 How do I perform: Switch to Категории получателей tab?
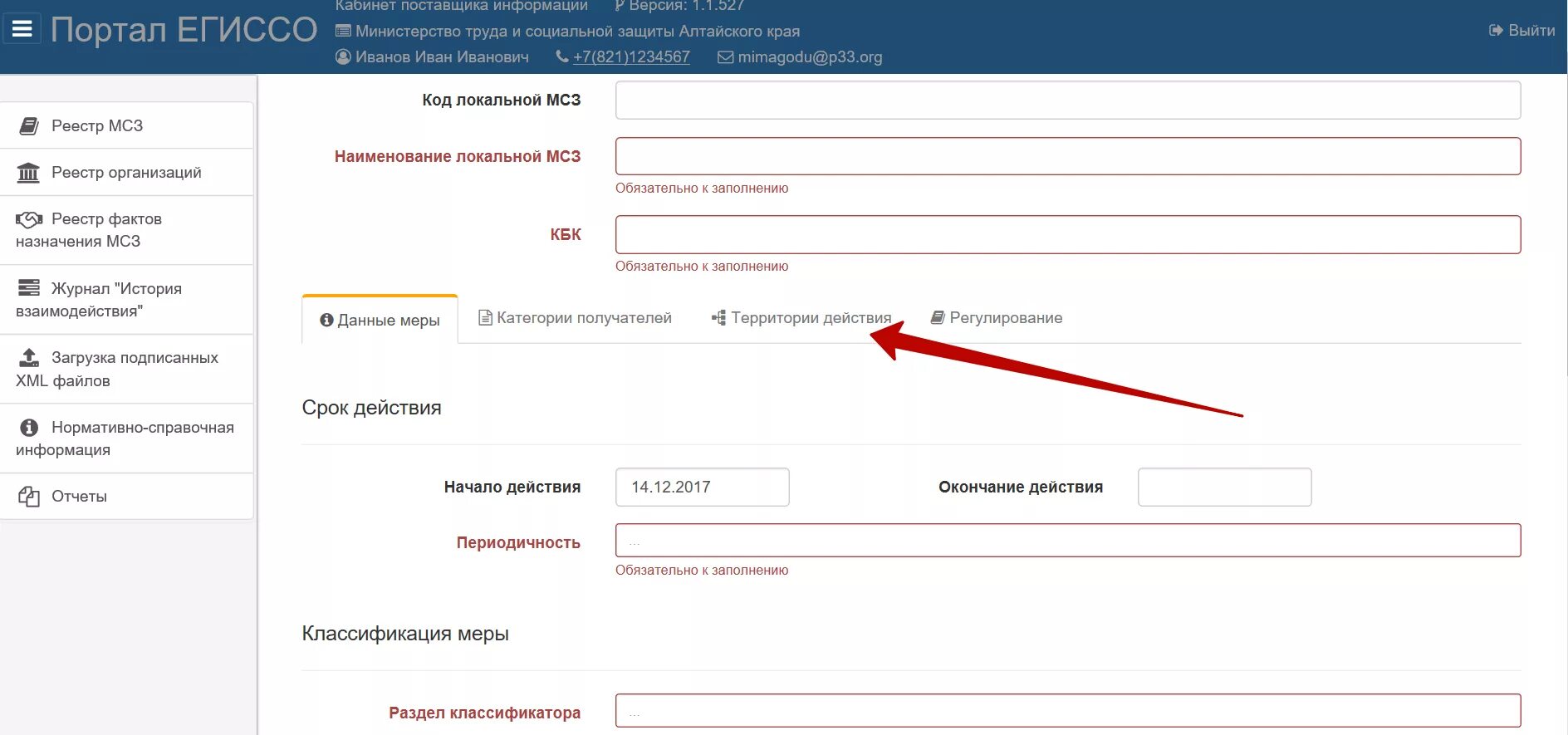pos(575,317)
